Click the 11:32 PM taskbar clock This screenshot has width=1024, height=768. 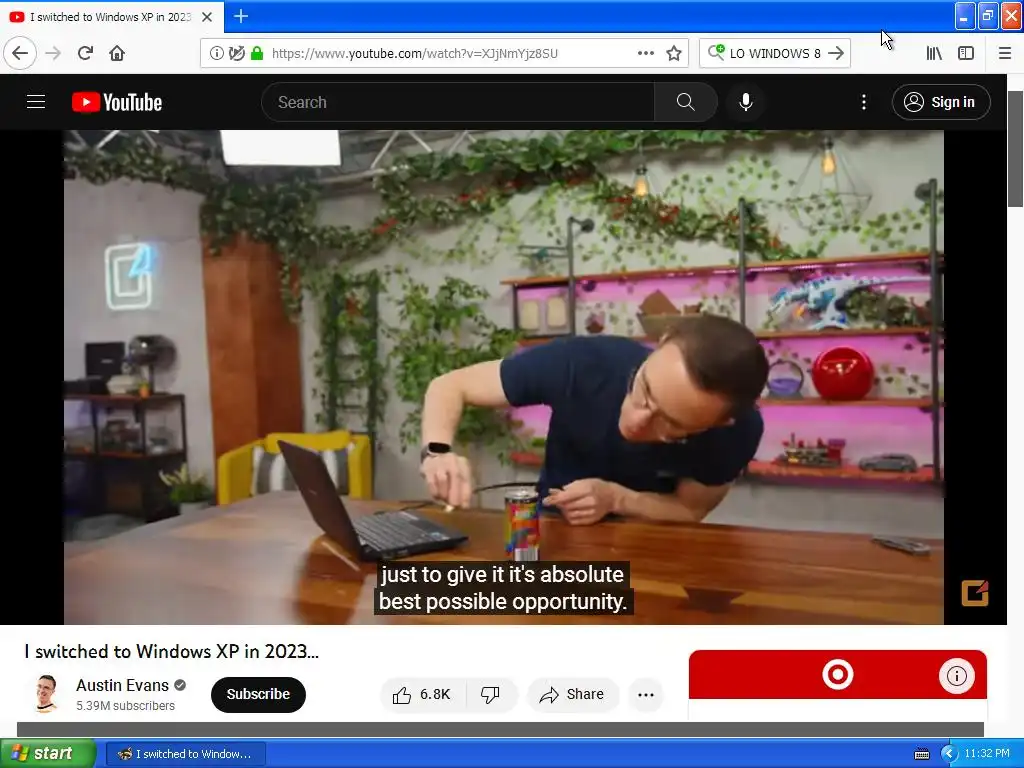pos(987,753)
